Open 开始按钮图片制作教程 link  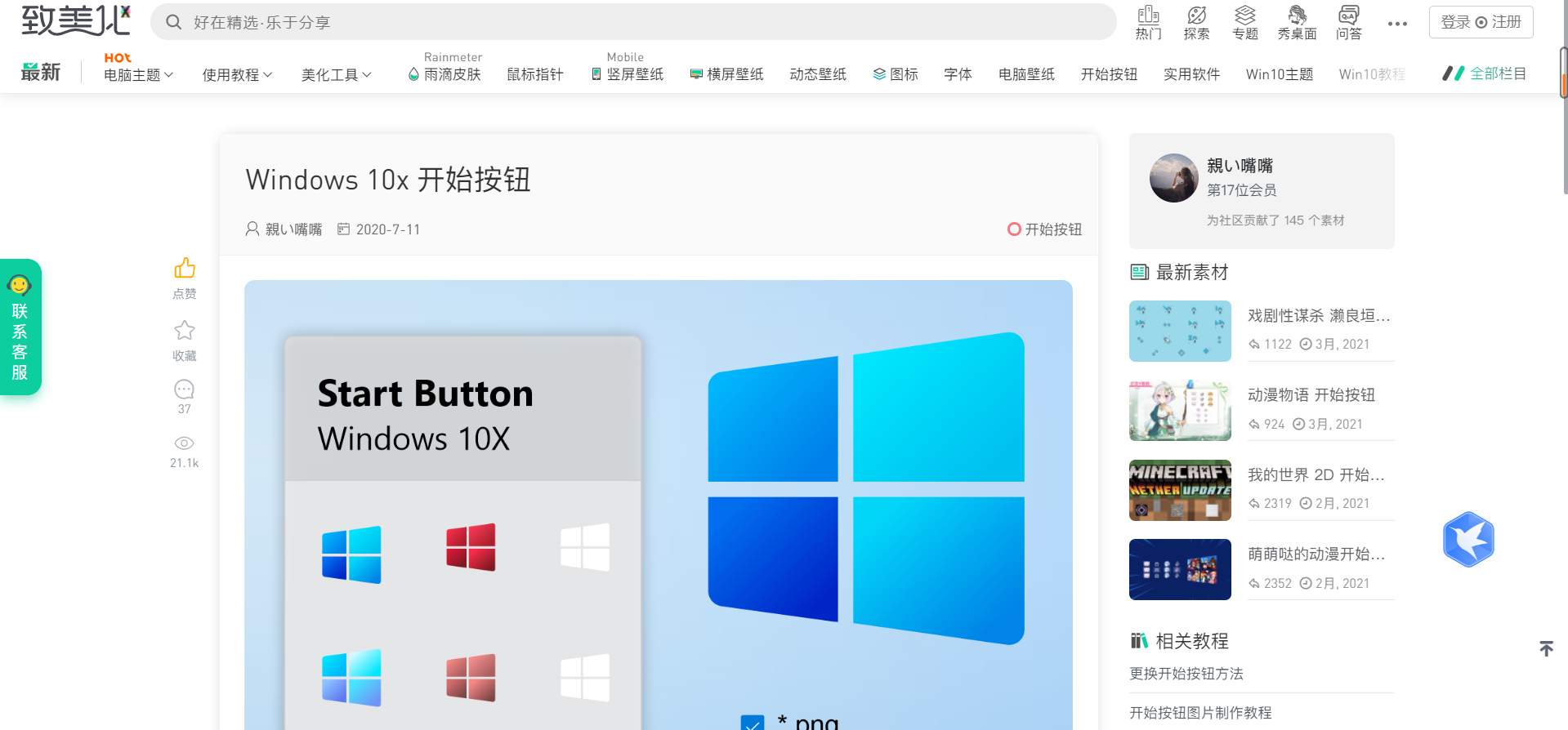1200,713
